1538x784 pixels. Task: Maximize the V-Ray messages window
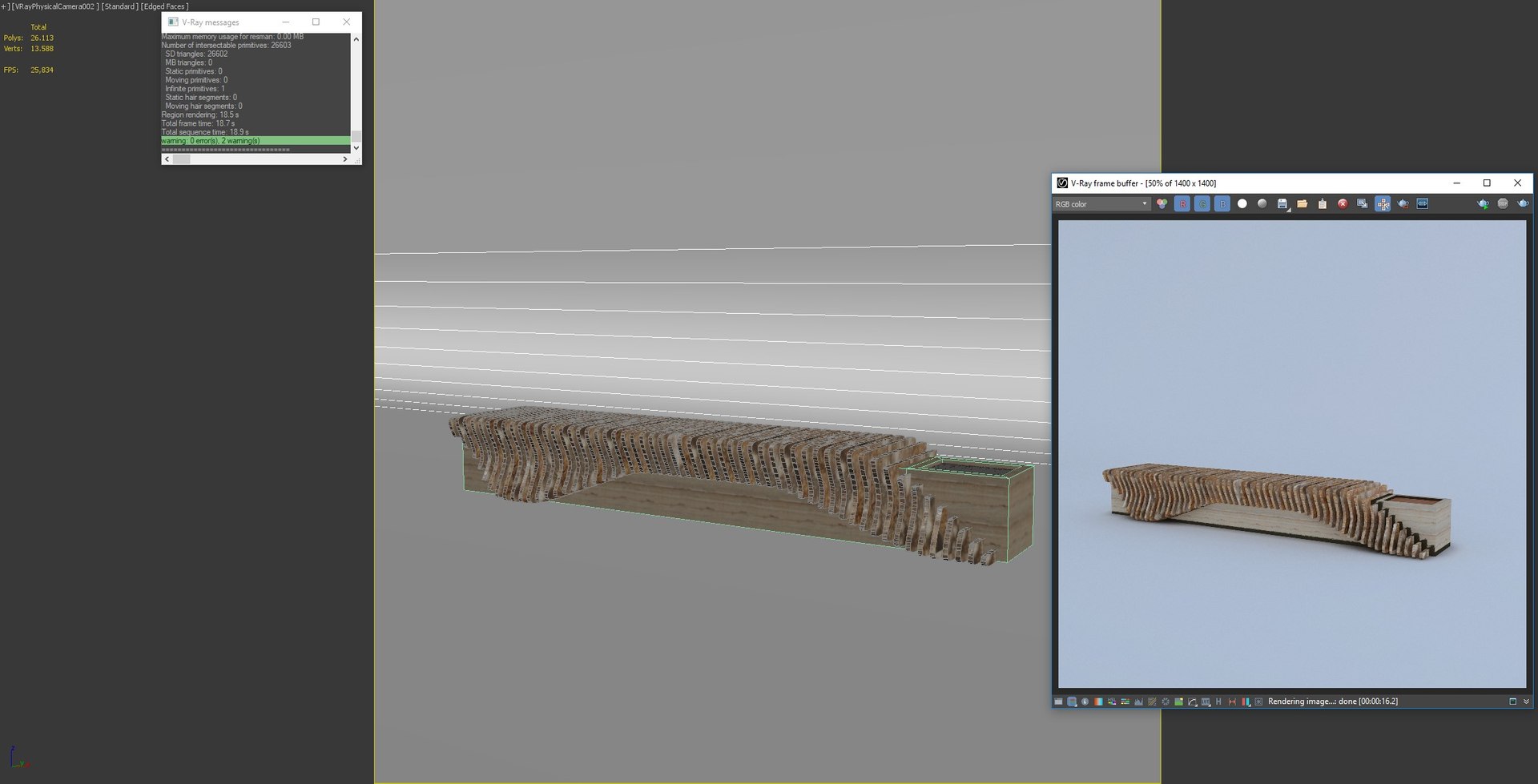pos(316,22)
